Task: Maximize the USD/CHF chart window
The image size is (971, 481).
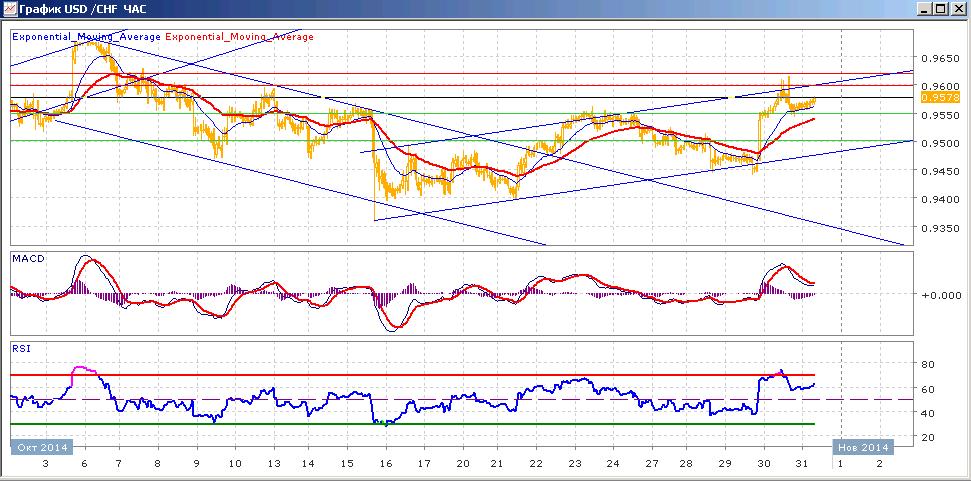Action: click(x=940, y=9)
